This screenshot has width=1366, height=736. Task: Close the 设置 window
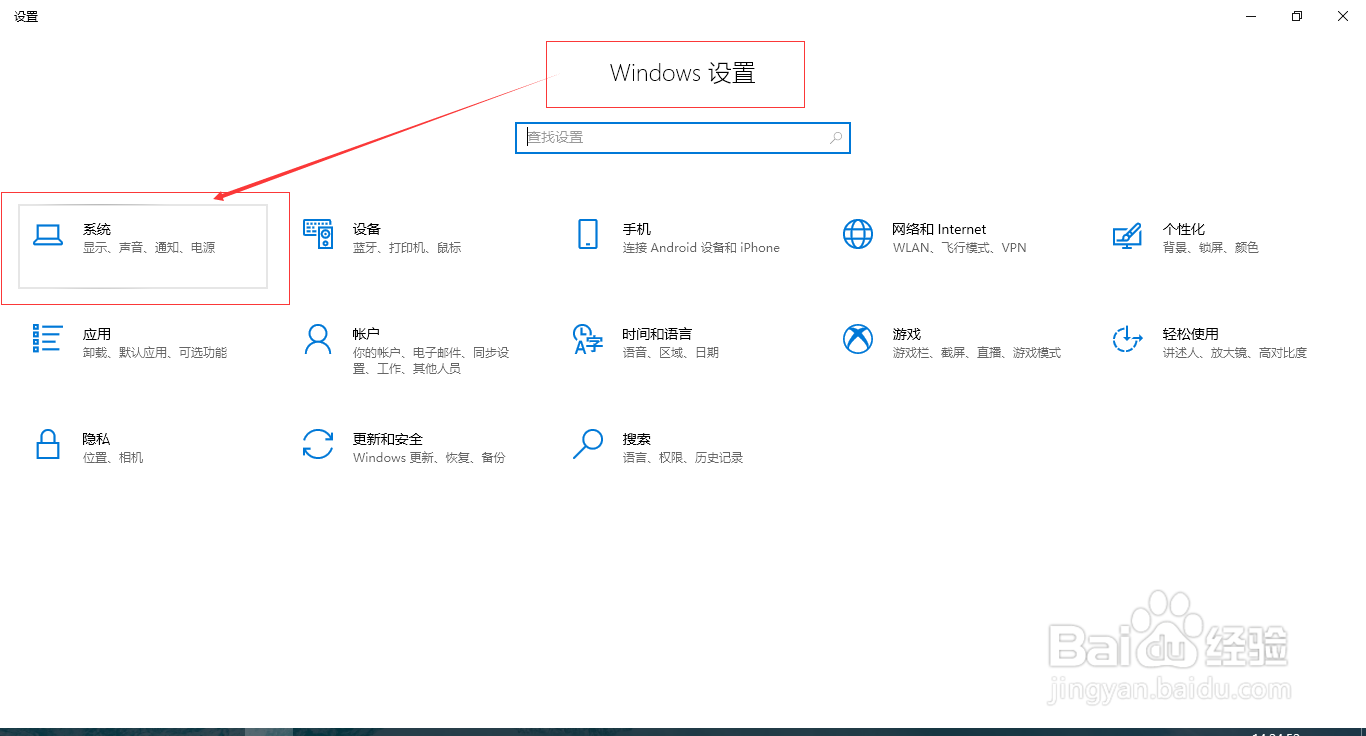pos(1343,16)
